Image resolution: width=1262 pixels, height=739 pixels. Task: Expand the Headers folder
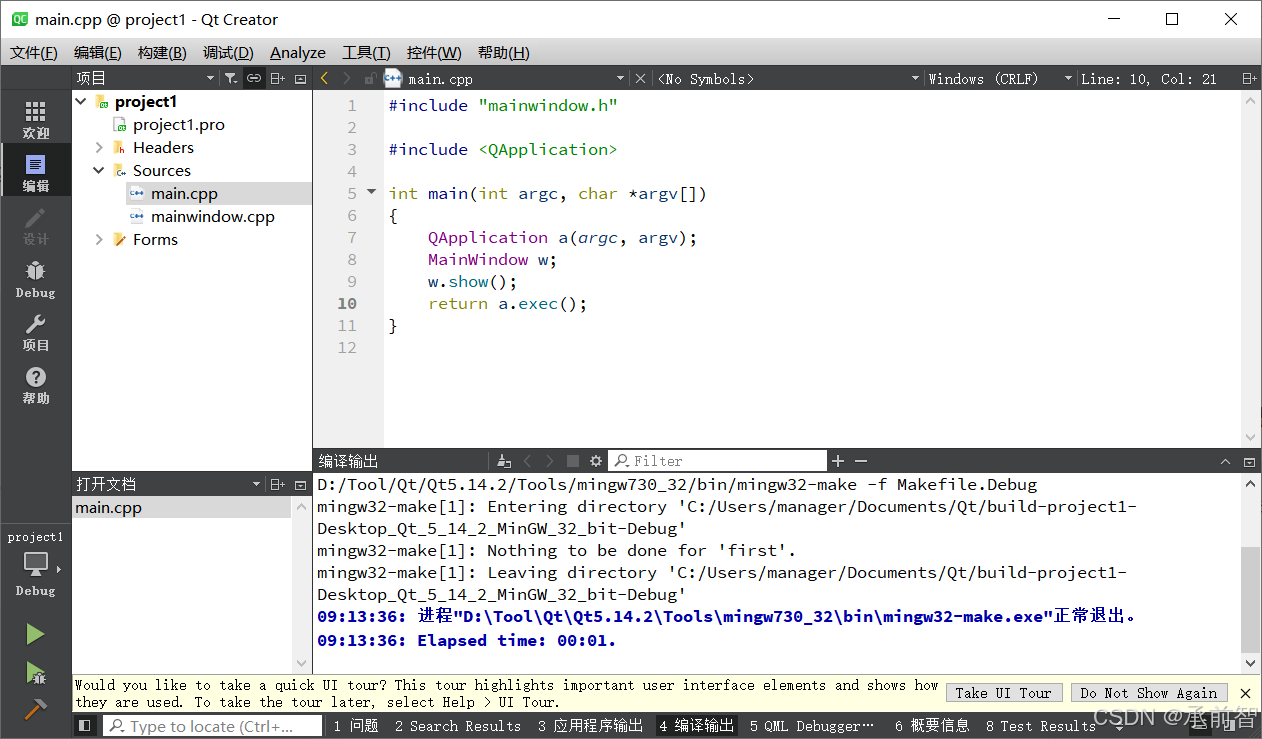click(x=100, y=148)
